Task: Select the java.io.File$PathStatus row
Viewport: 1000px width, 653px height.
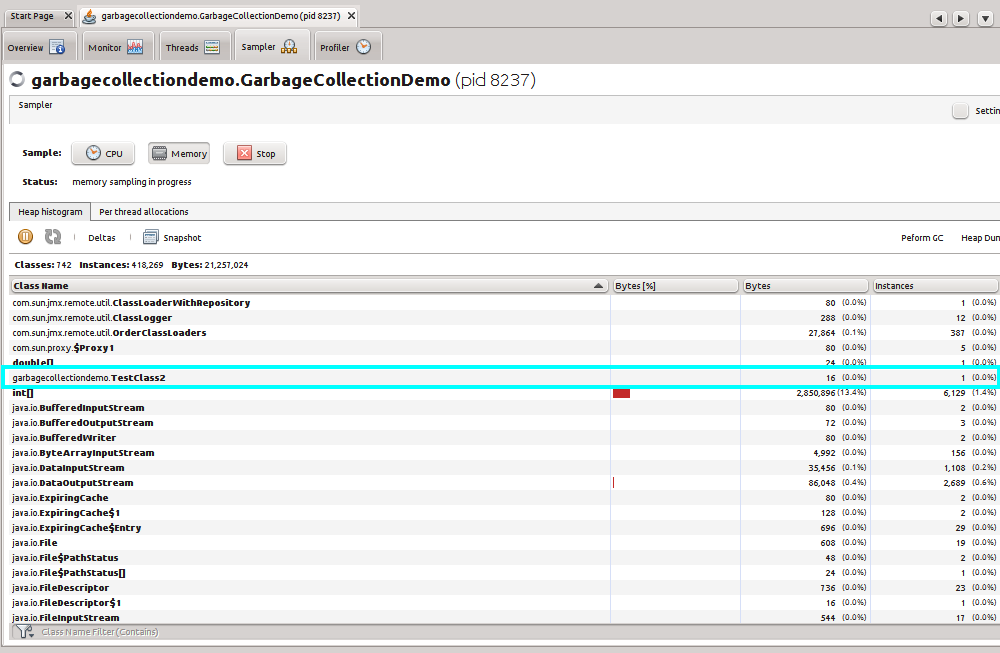Action: pos(504,557)
